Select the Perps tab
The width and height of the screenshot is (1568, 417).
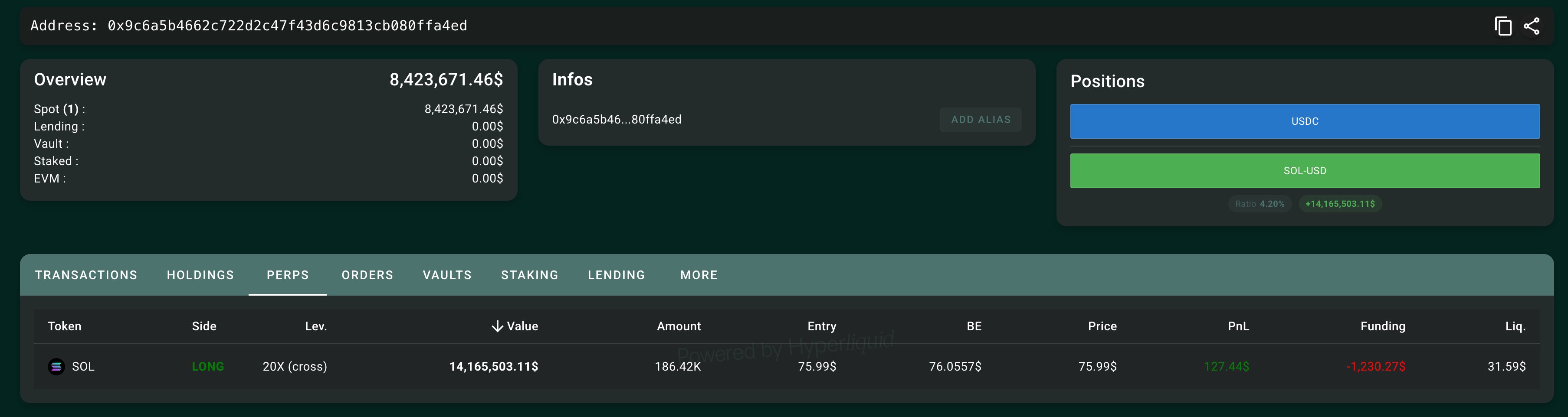287,275
